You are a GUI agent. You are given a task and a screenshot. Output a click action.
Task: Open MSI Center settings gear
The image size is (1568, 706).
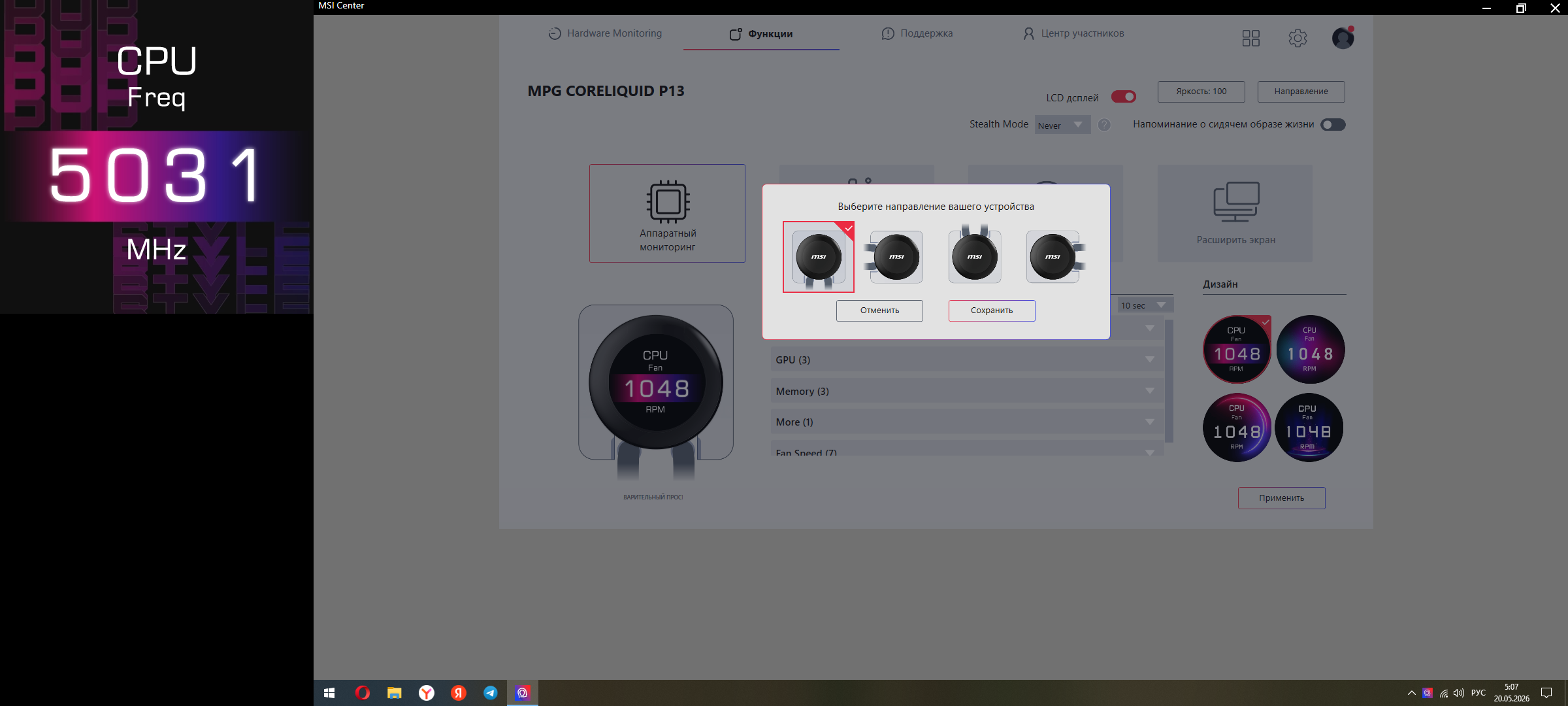point(1298,38)
